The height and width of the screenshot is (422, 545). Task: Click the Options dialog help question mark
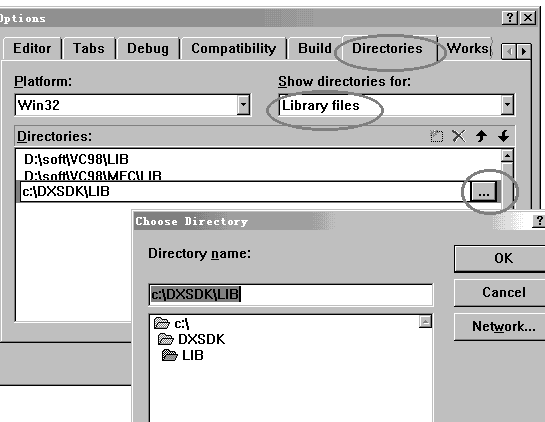click(x=510, y=17)
